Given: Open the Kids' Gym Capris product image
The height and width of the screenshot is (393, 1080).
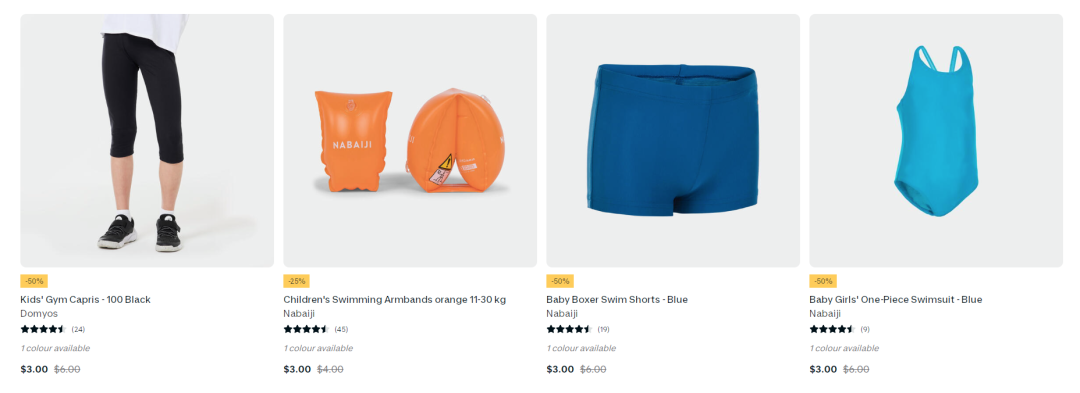Looking at the screenshot, I should click(147, 140).
